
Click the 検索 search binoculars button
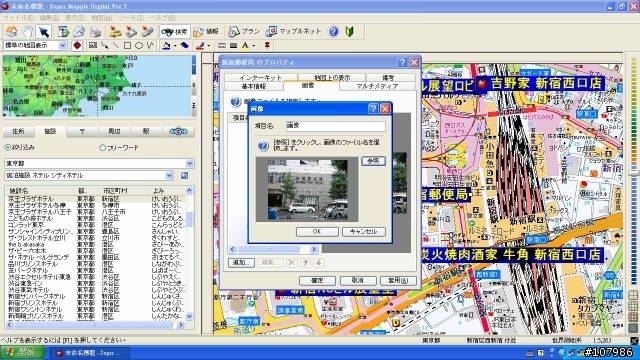click(x=174, y=31)
